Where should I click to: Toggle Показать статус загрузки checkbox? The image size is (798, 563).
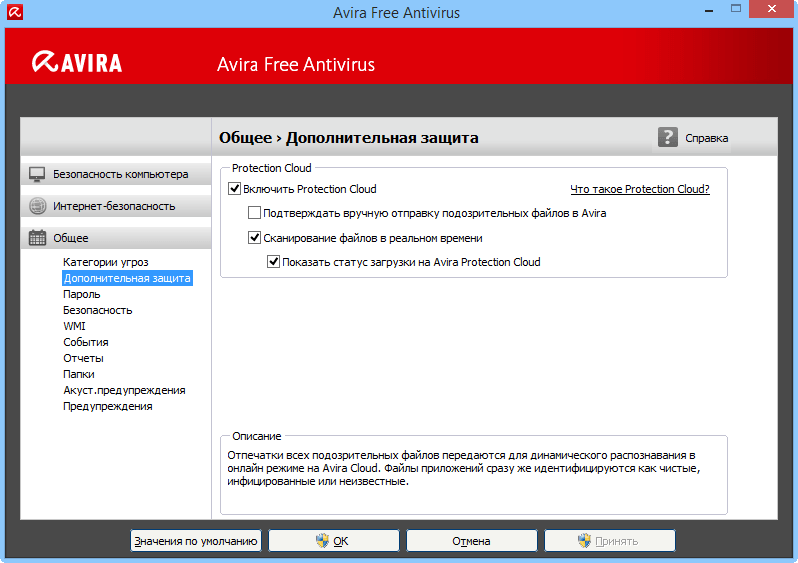273,262
